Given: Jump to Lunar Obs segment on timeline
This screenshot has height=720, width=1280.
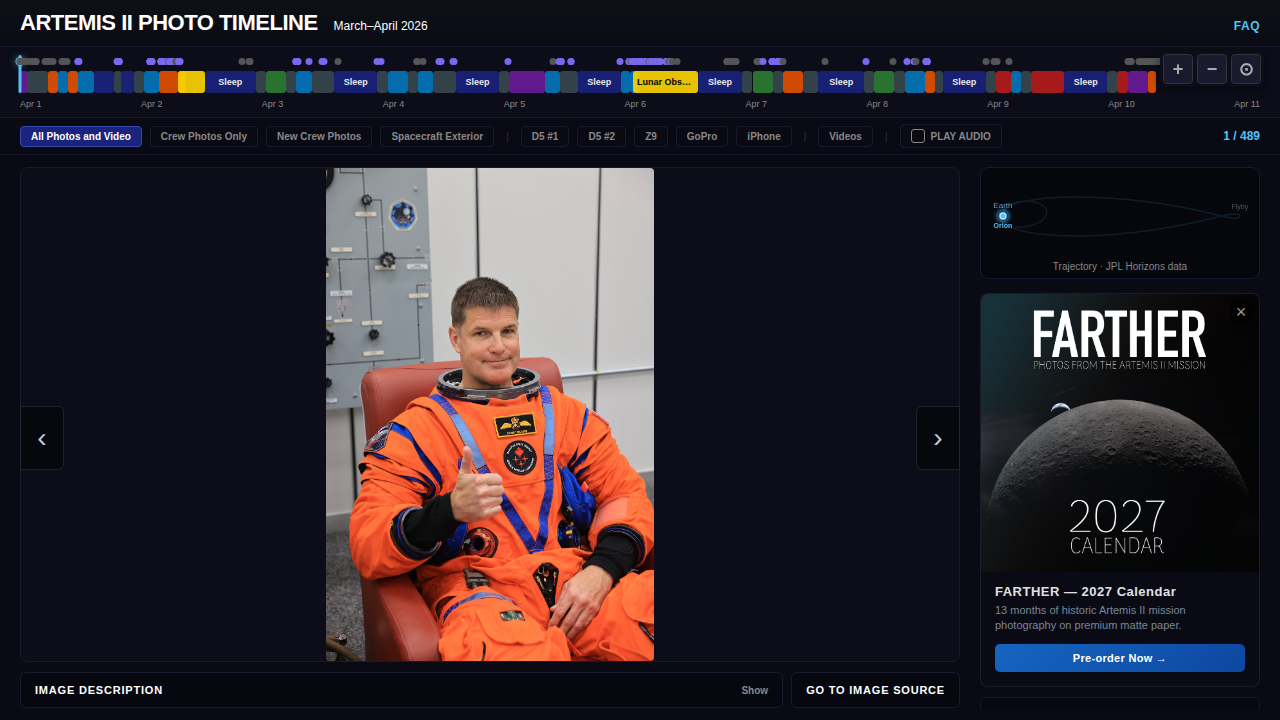Looking at the screenshot, I should (665, 82).
